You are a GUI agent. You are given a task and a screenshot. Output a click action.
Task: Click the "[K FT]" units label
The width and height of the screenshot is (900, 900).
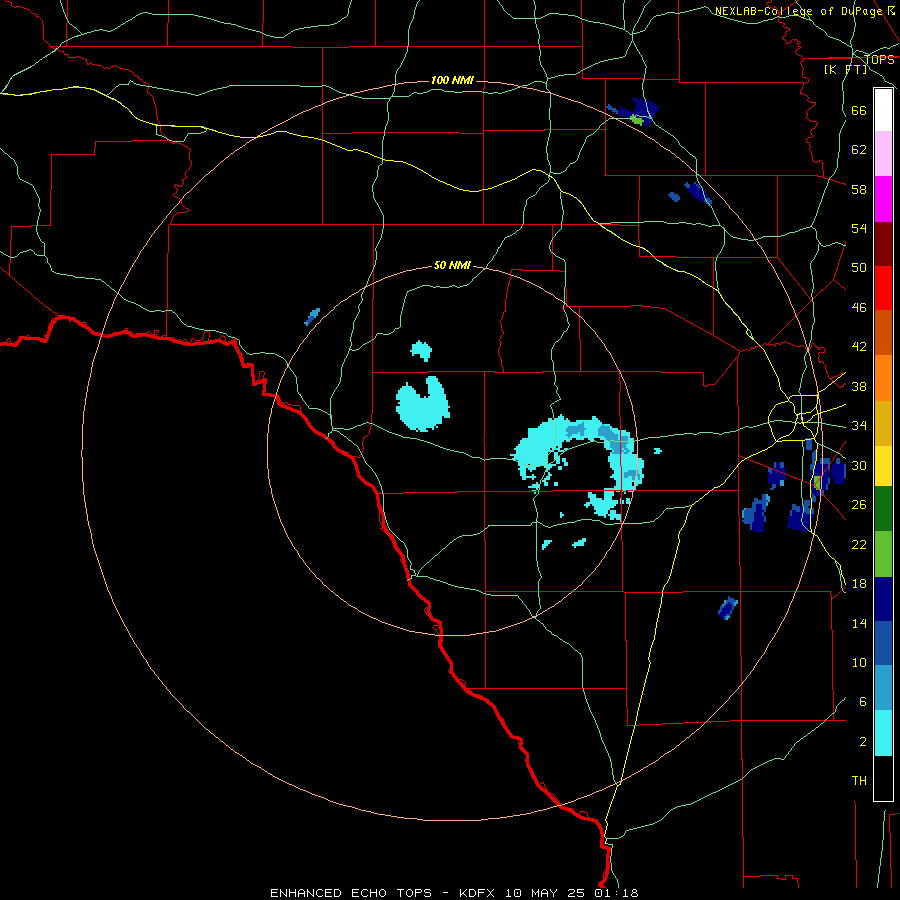[x=846, y=69]
